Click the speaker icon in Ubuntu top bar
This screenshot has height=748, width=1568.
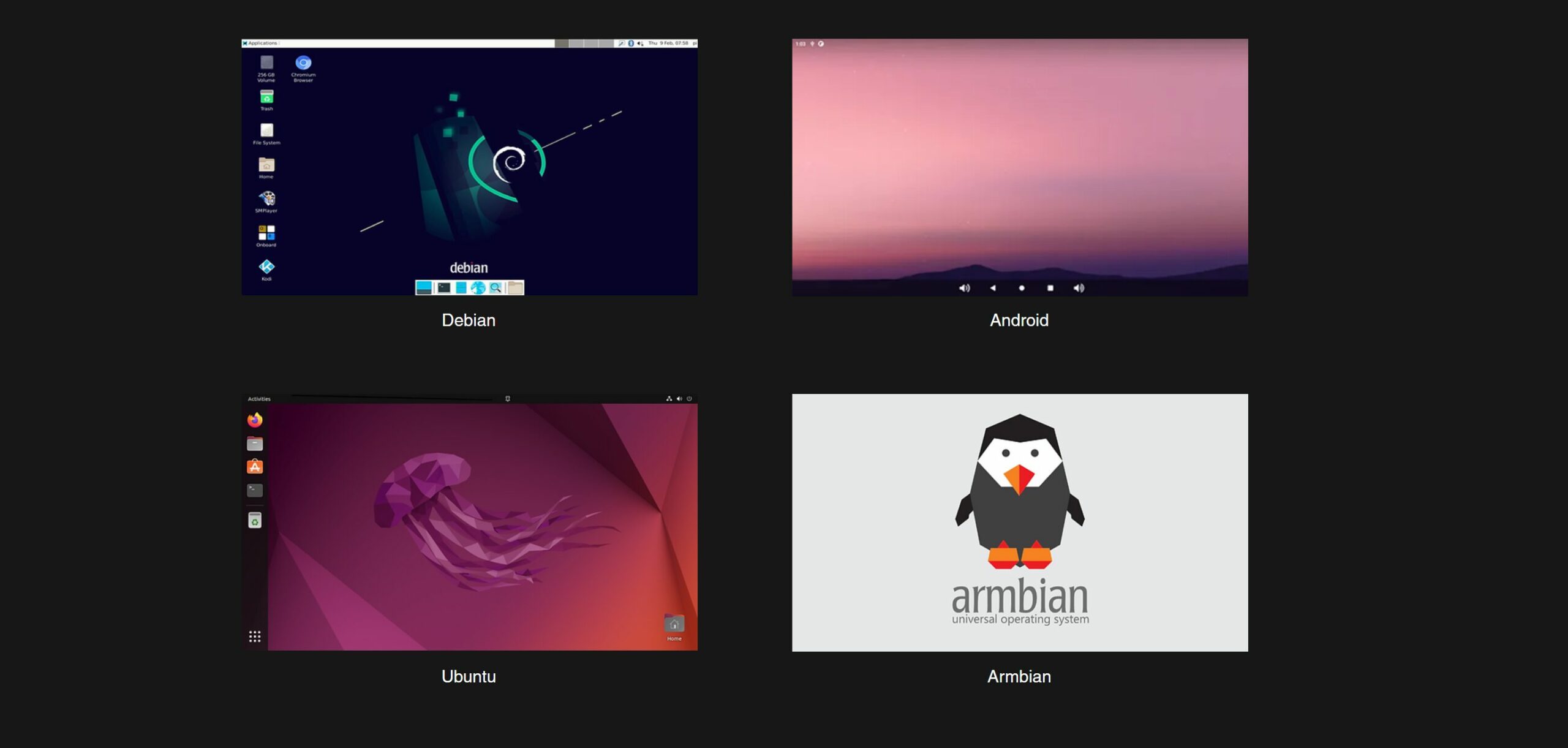click(679, 399)
